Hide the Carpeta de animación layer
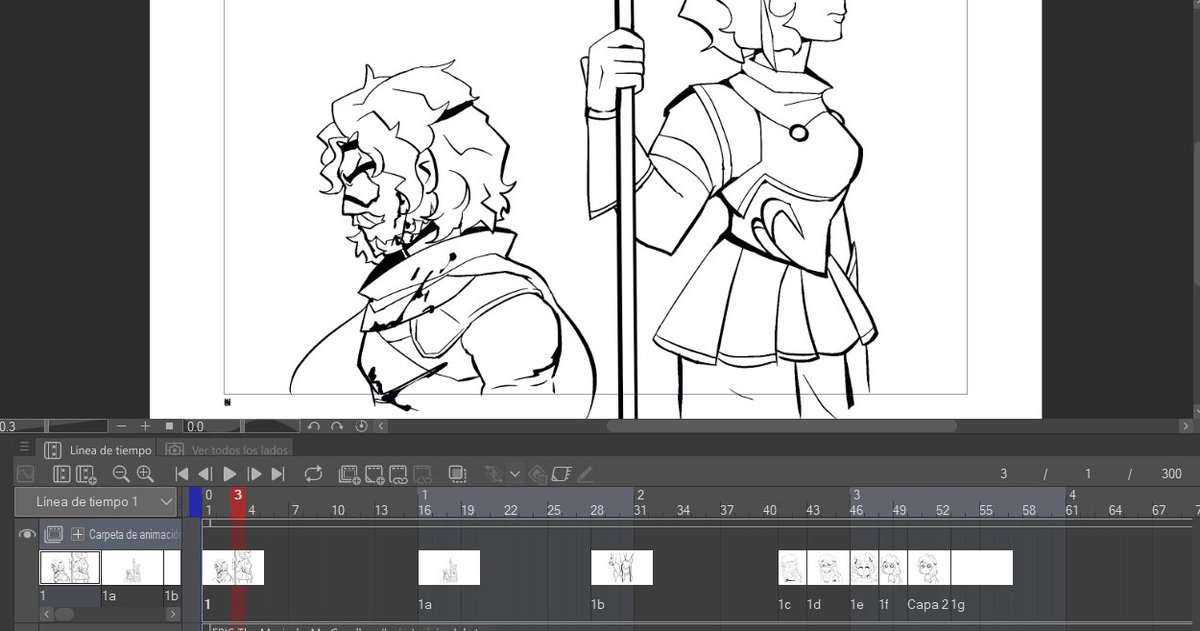Image resolution: width=1200 pixels, height=631 pixels. point(27,535)
